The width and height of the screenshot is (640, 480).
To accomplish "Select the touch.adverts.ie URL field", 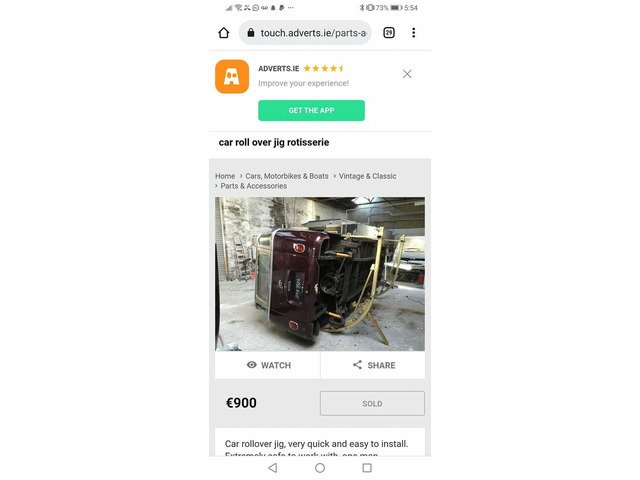I will (x=305, y=33).
